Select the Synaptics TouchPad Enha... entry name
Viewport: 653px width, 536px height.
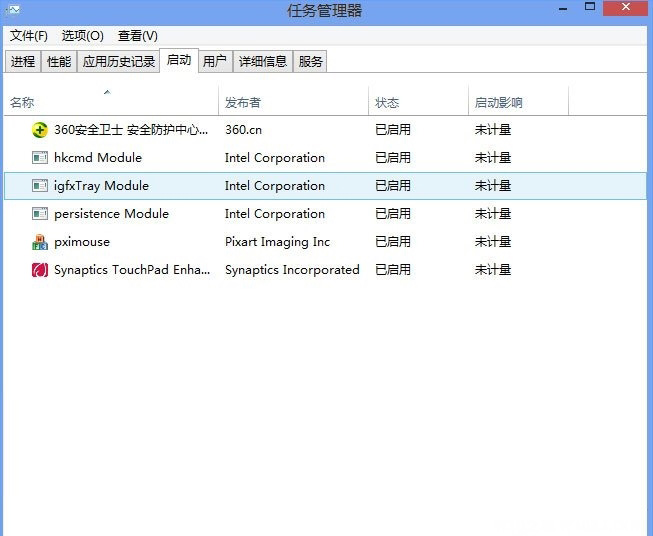point(132,270)
